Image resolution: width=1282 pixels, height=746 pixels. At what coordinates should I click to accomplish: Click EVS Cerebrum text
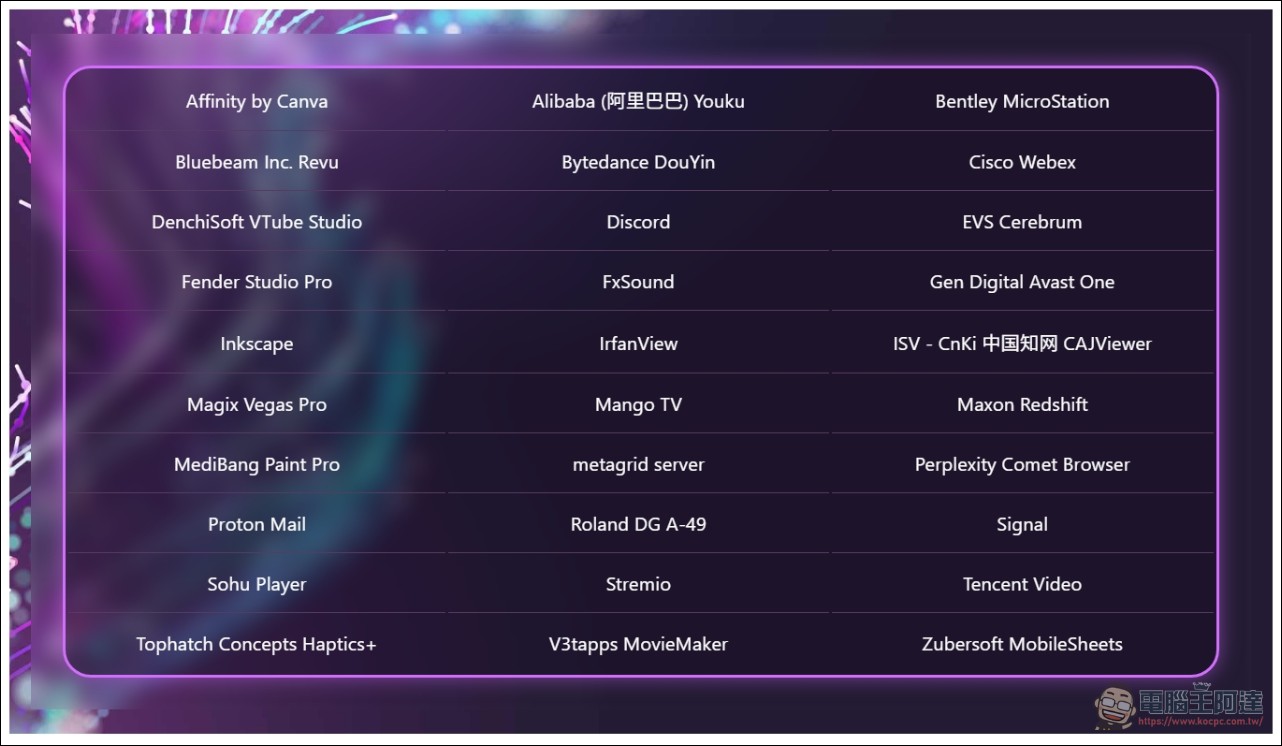coord(1022,222)
